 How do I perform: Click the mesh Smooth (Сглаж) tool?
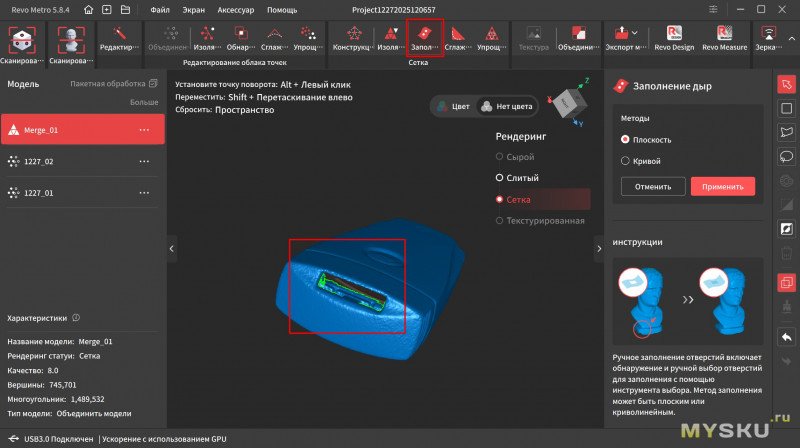click(x=457, y=38)
